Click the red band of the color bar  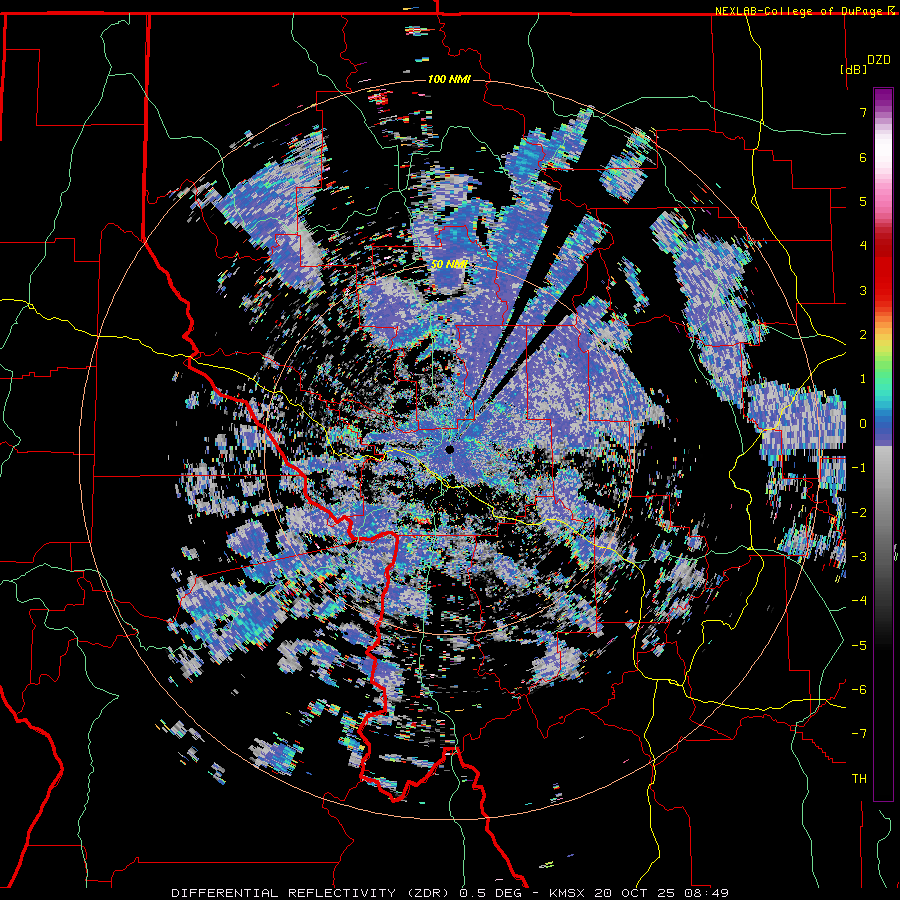click(x=883, y=270)
